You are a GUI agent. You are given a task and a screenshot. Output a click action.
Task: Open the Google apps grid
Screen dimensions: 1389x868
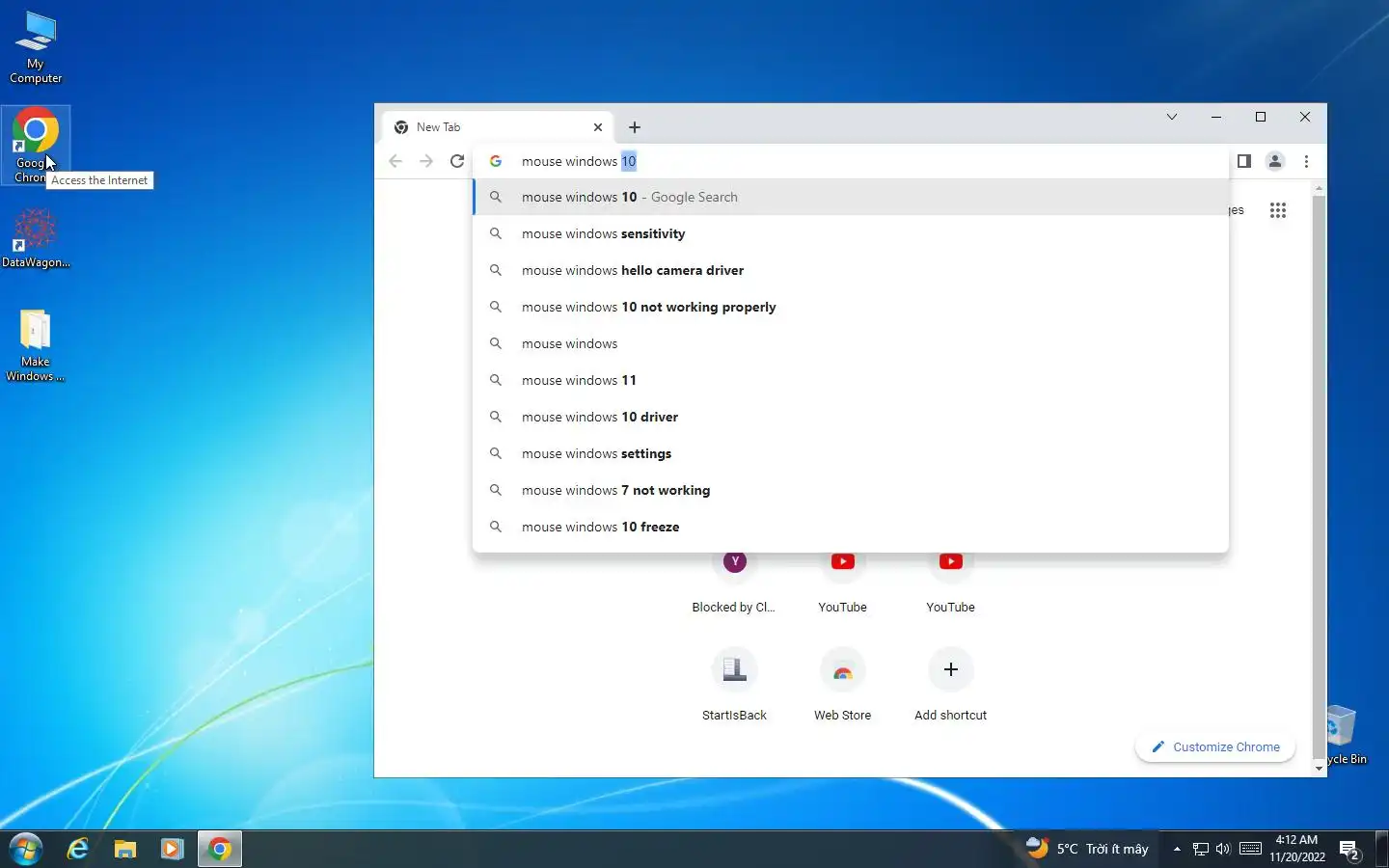[x=1278, y=210]
